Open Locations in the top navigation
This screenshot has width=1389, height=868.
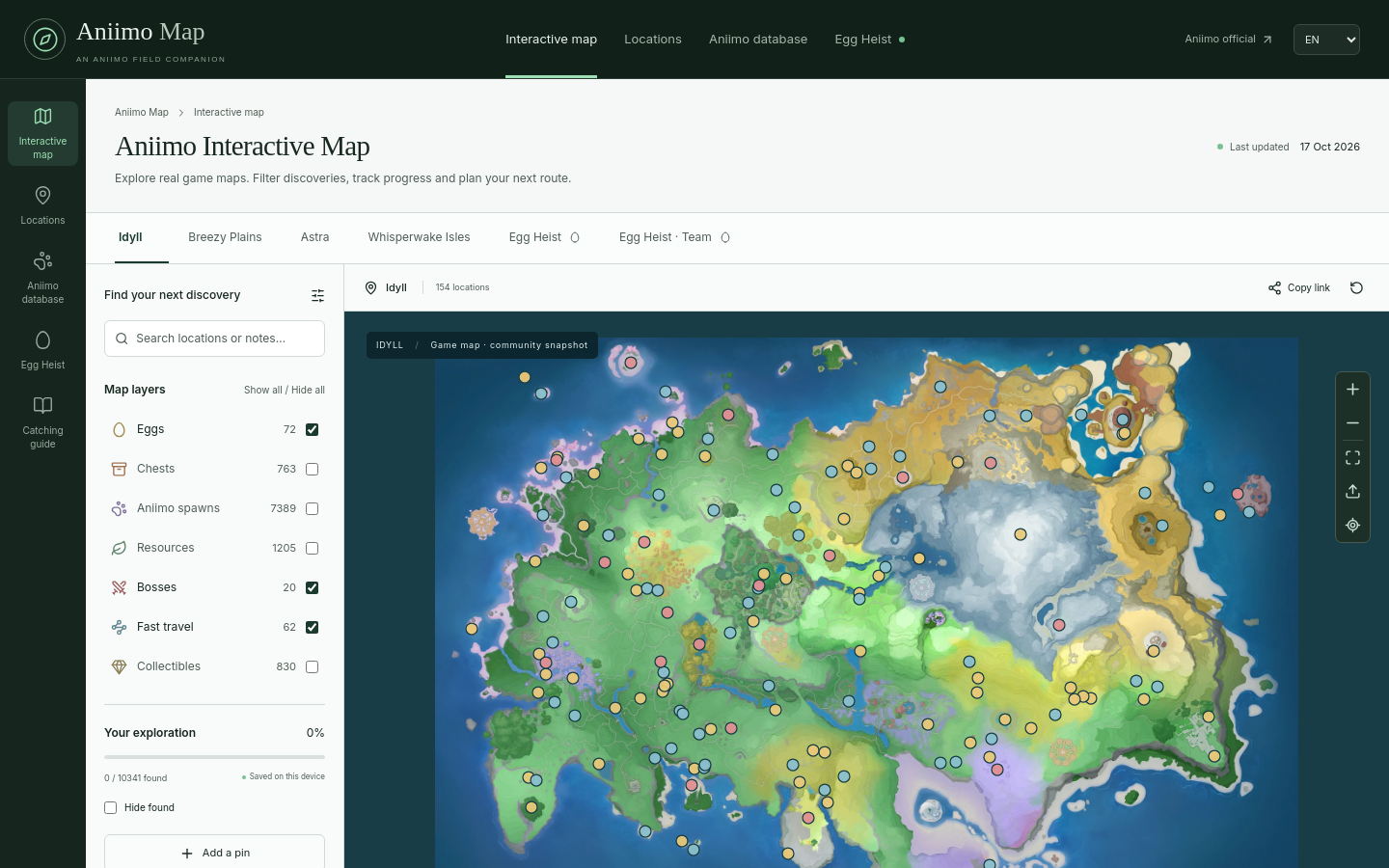pos(653,40)
